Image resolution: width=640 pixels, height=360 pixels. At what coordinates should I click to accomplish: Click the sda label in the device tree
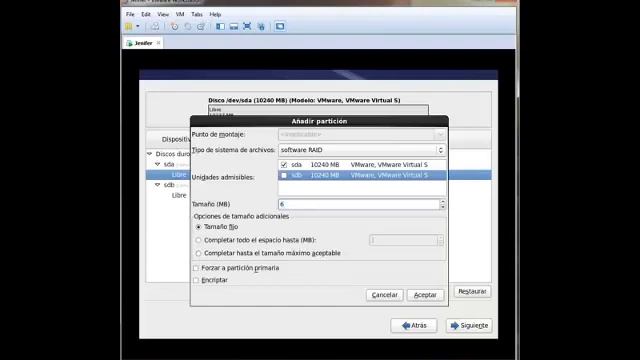(x=169, y=164)
